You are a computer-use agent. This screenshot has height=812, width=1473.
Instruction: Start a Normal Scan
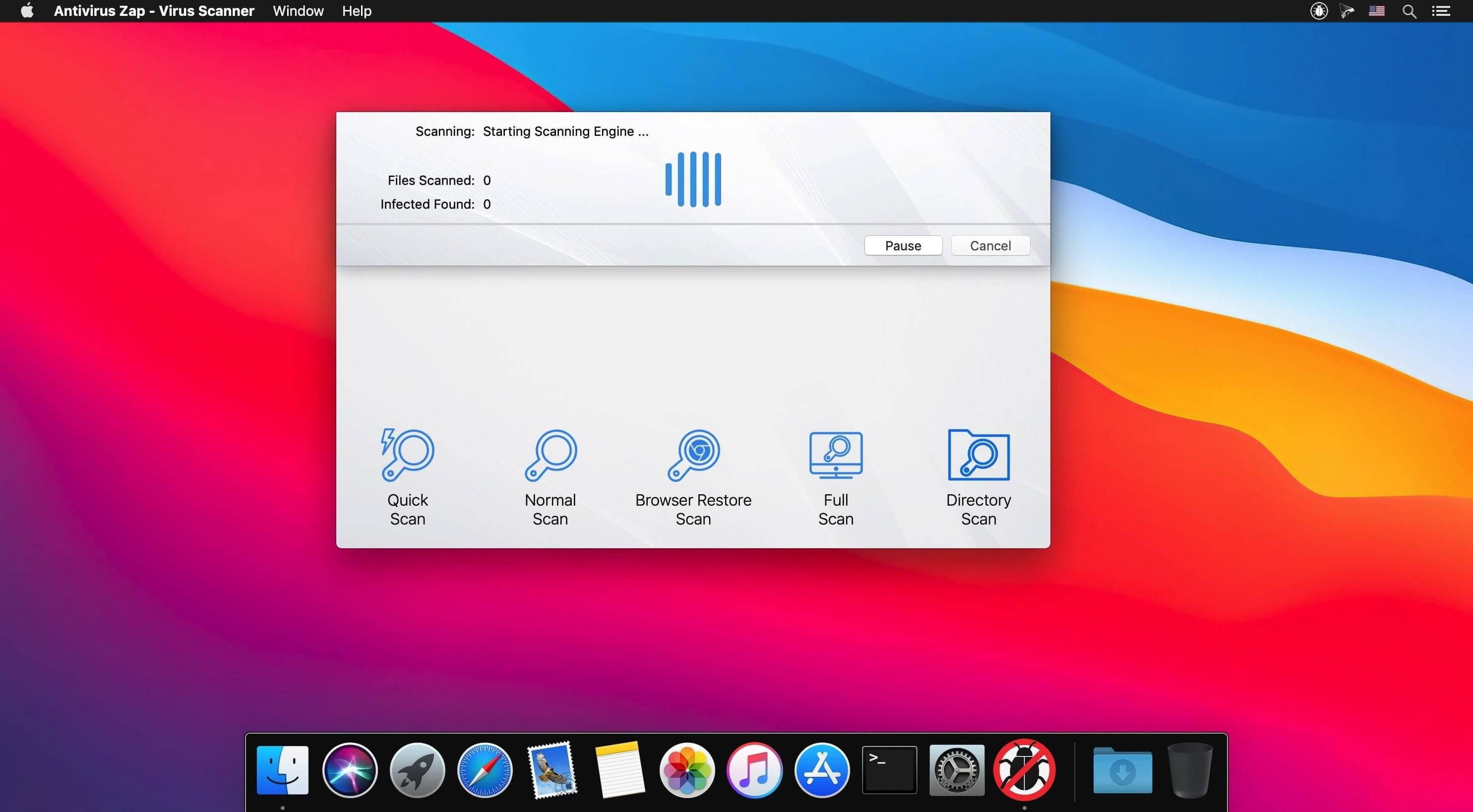(550, 477)
